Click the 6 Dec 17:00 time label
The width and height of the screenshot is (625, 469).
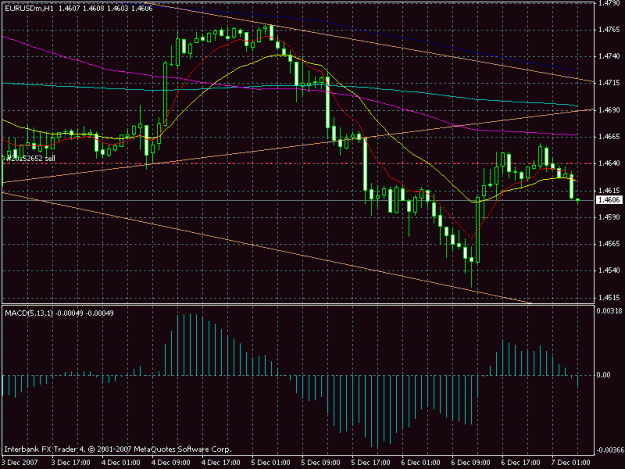(521, 462)
